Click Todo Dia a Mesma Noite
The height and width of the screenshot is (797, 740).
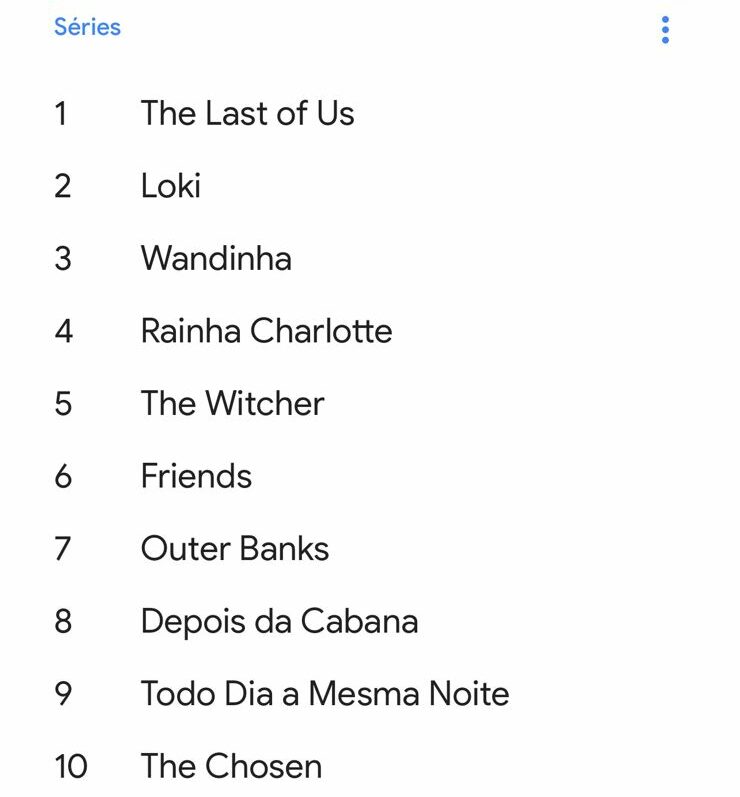coord(325,694)
